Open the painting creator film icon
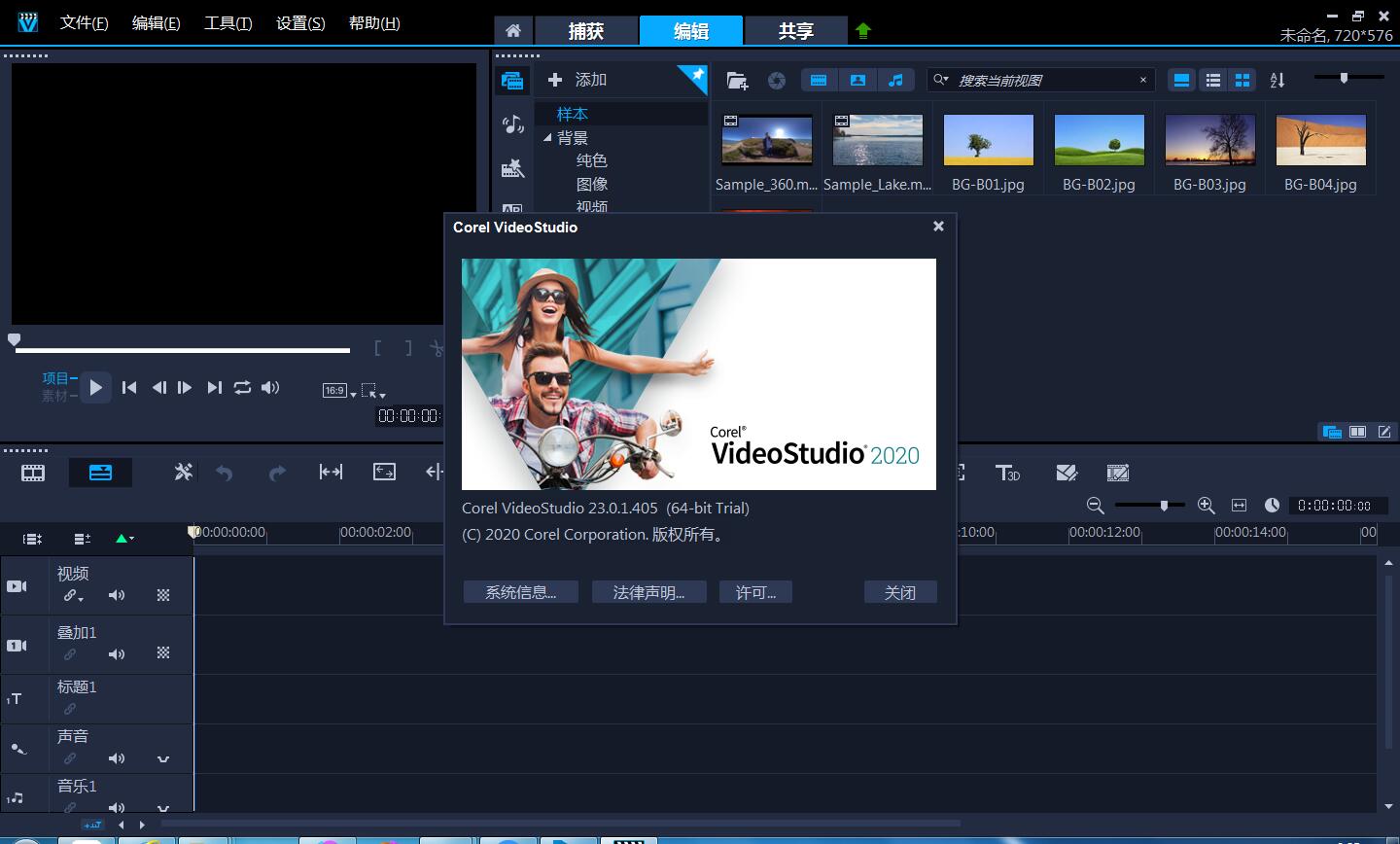The height and width of the screenshot is (844, 1400). tap(1118, 473)
